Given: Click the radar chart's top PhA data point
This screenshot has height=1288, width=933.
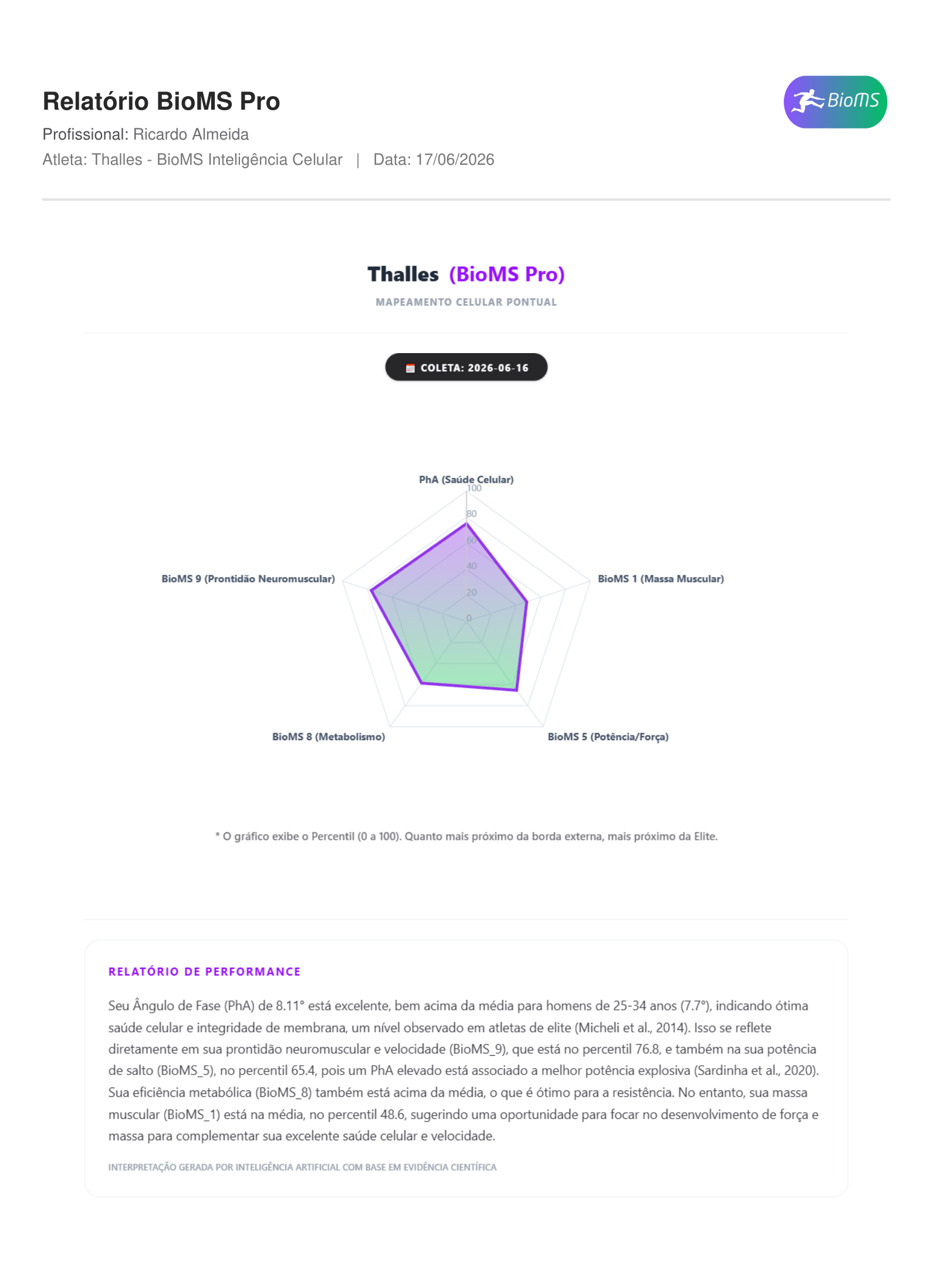Looking at the screenshot, I should (x=466, y=523).
